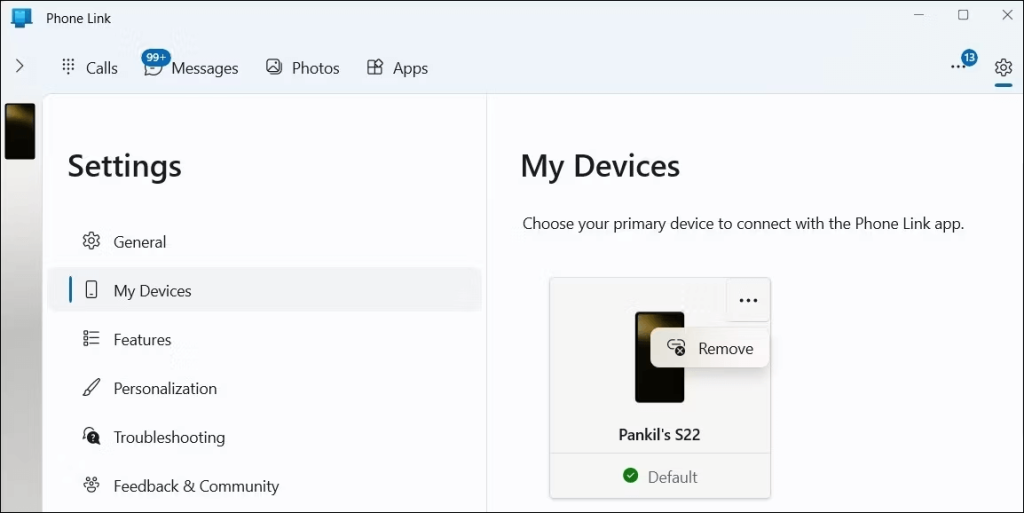1024x513 pixels.
Task: Maximize the Phone Link window
Action: coord(963,14)
